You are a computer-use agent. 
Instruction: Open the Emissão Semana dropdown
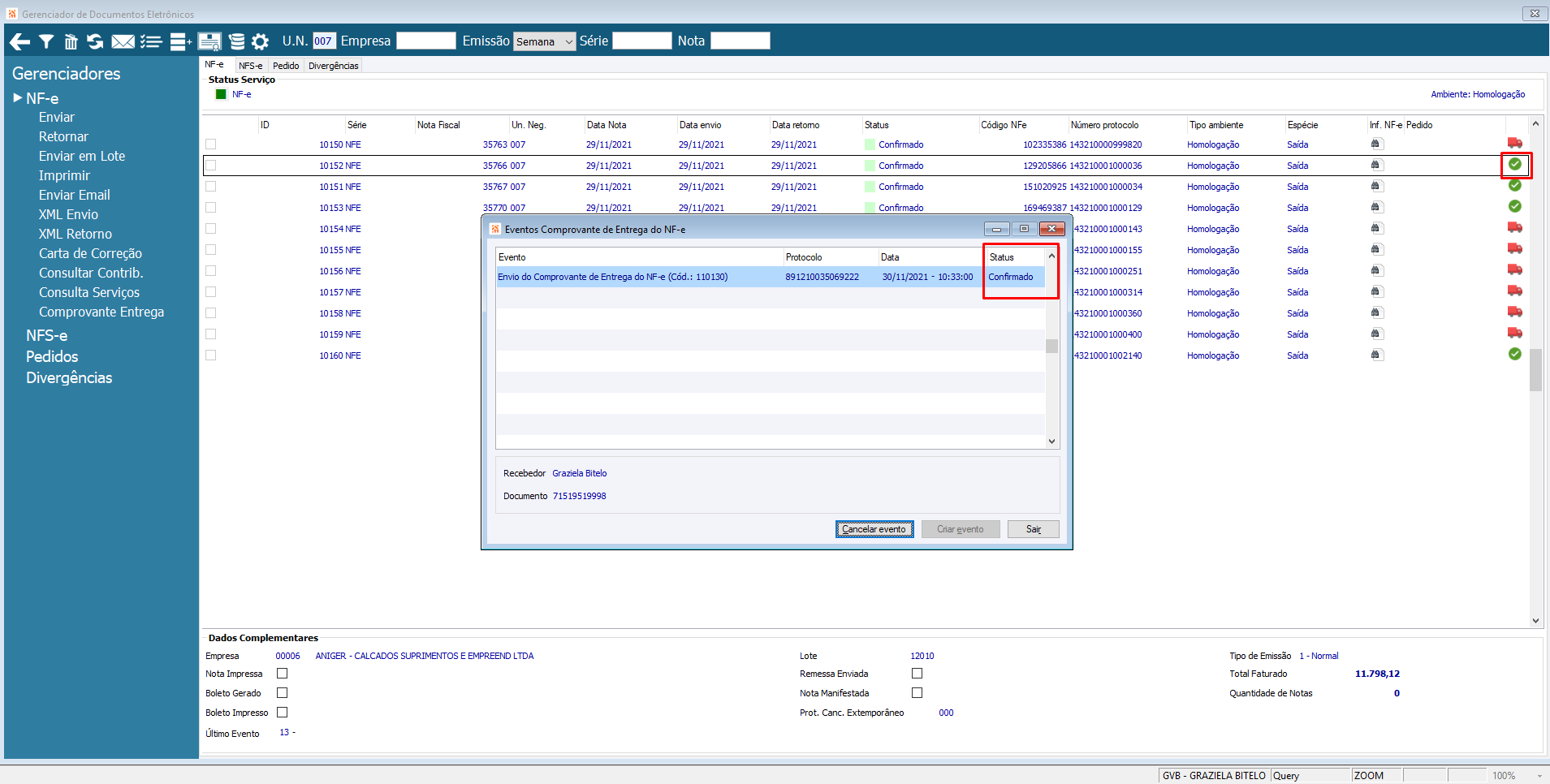[x=545, y=41]
